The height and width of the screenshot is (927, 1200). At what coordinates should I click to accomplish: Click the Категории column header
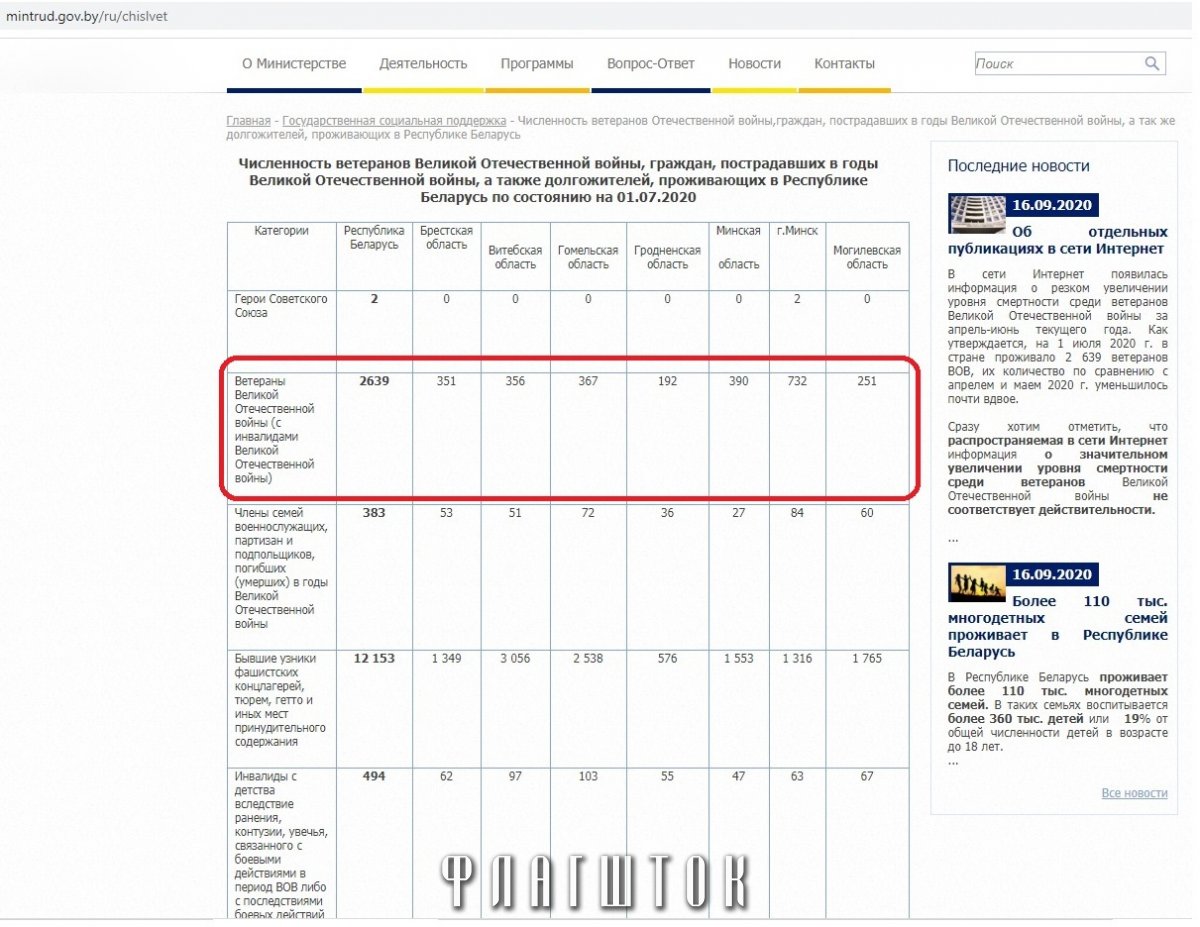click(282, 231)
